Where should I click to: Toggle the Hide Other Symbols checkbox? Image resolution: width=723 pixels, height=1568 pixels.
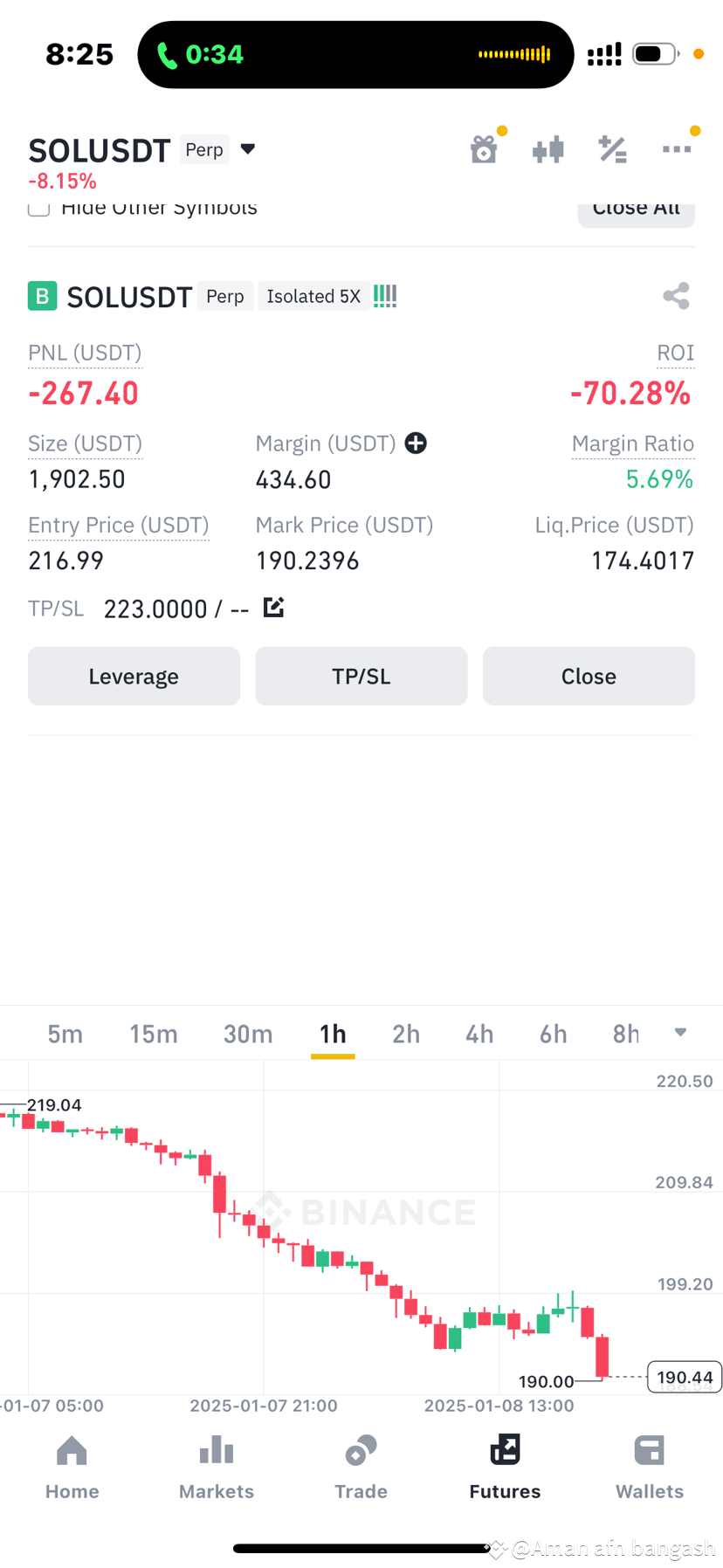38,208
